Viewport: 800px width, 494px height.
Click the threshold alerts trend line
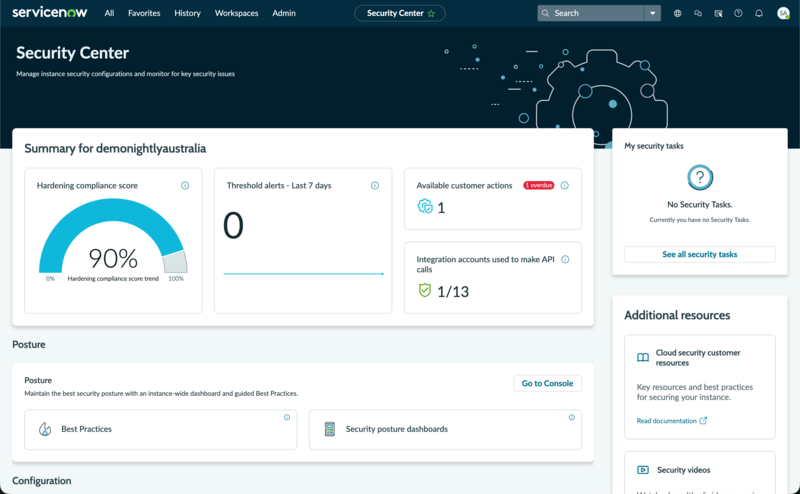tap(304, 274)
